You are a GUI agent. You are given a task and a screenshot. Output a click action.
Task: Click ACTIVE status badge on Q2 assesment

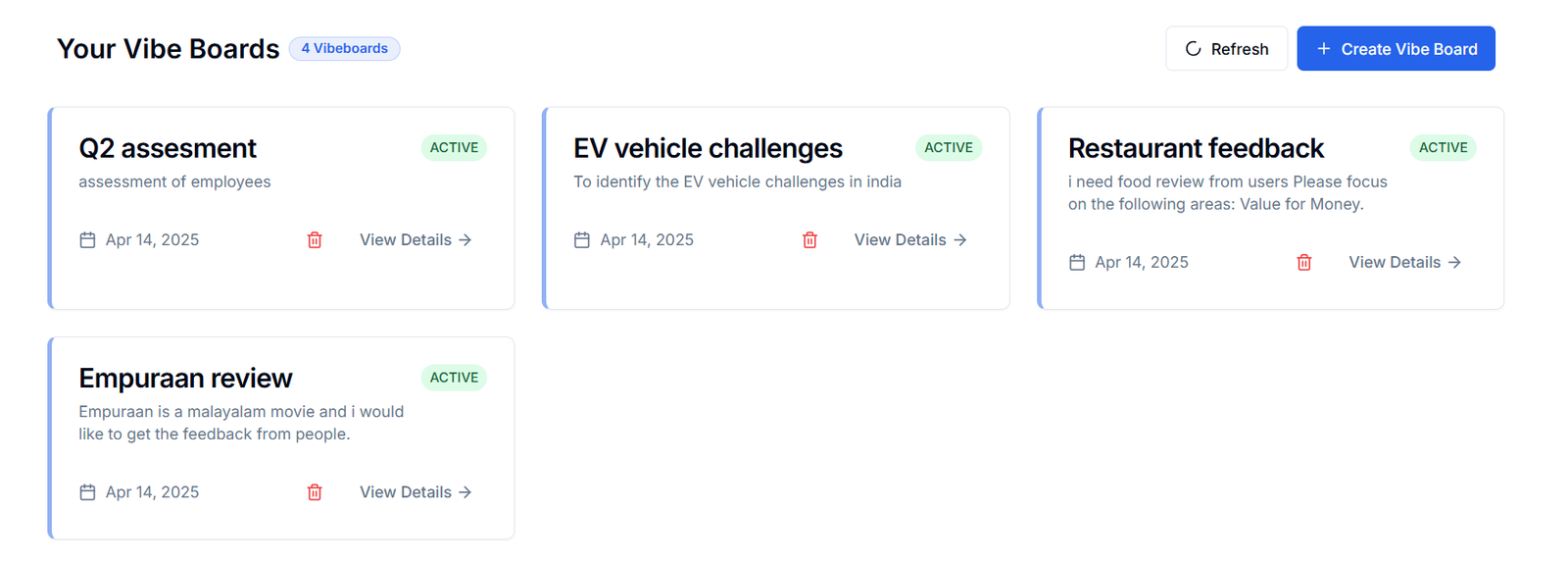(454, 148)
